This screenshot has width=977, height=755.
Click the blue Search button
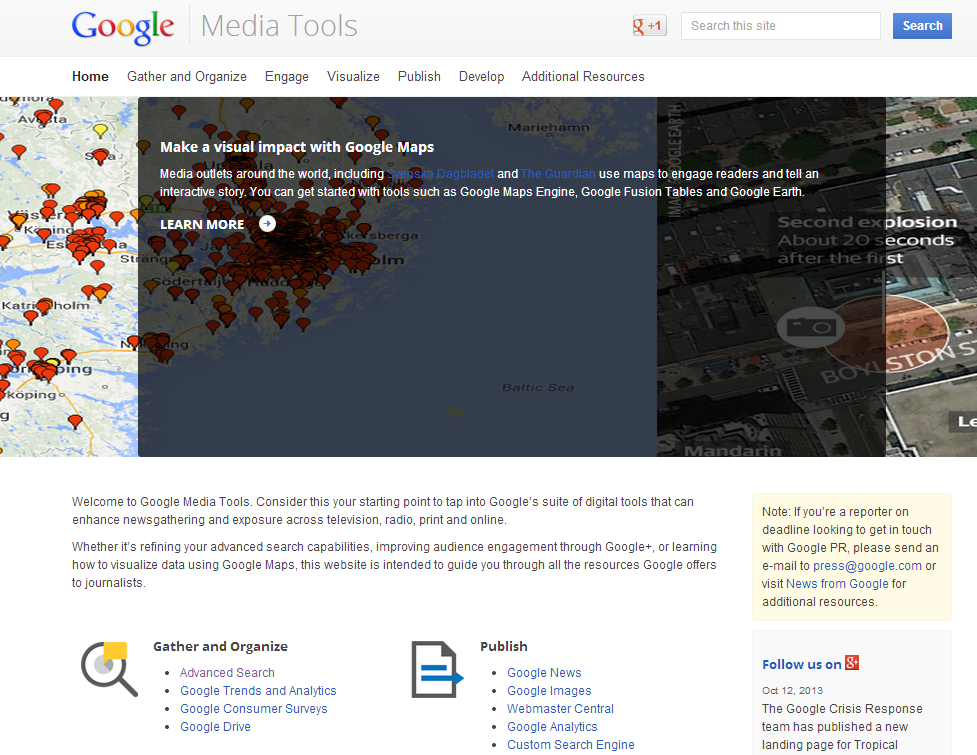(922, 26)
